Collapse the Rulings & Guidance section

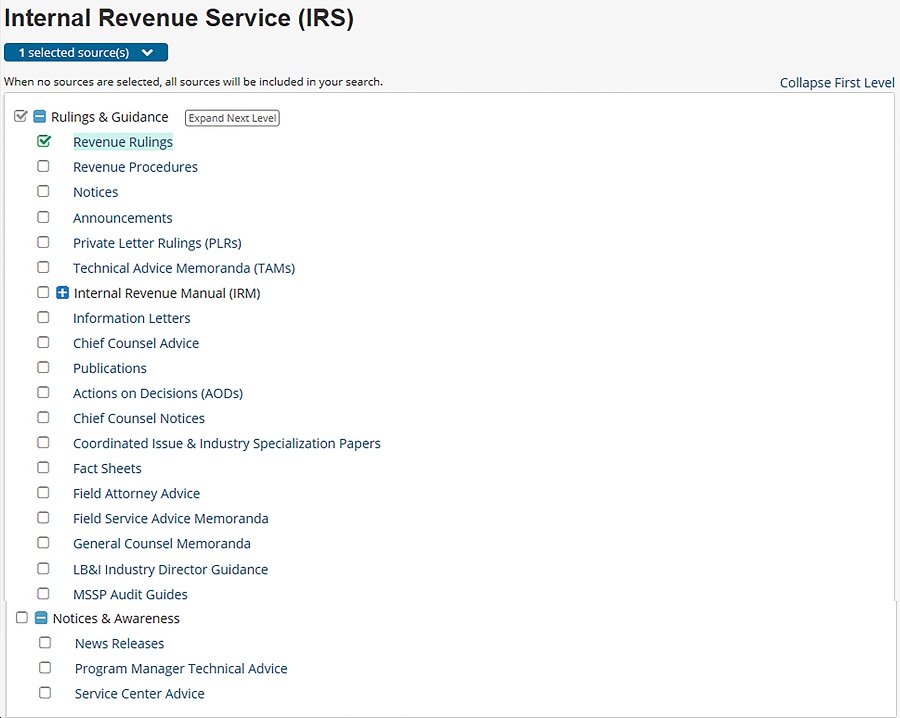pyautogui.click(x=40, y=117)
